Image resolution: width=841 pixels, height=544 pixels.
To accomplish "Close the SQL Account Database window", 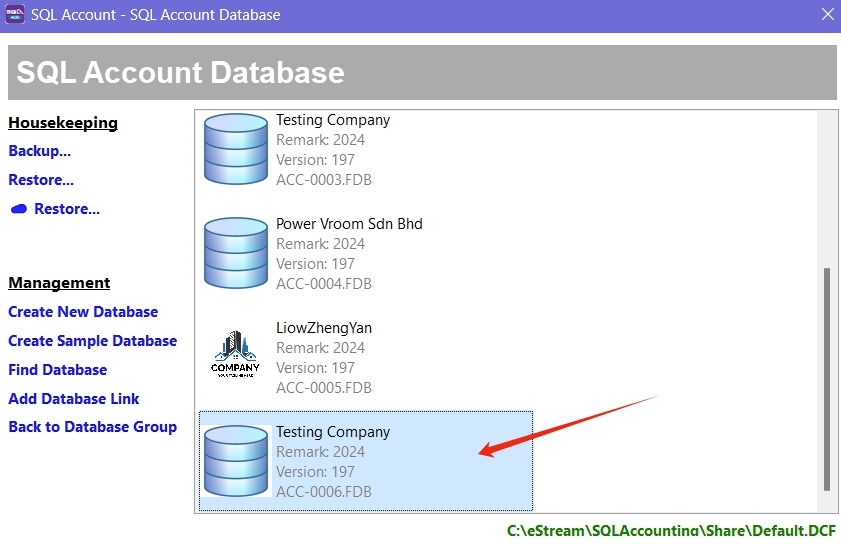I will click(x=827, y=15).
